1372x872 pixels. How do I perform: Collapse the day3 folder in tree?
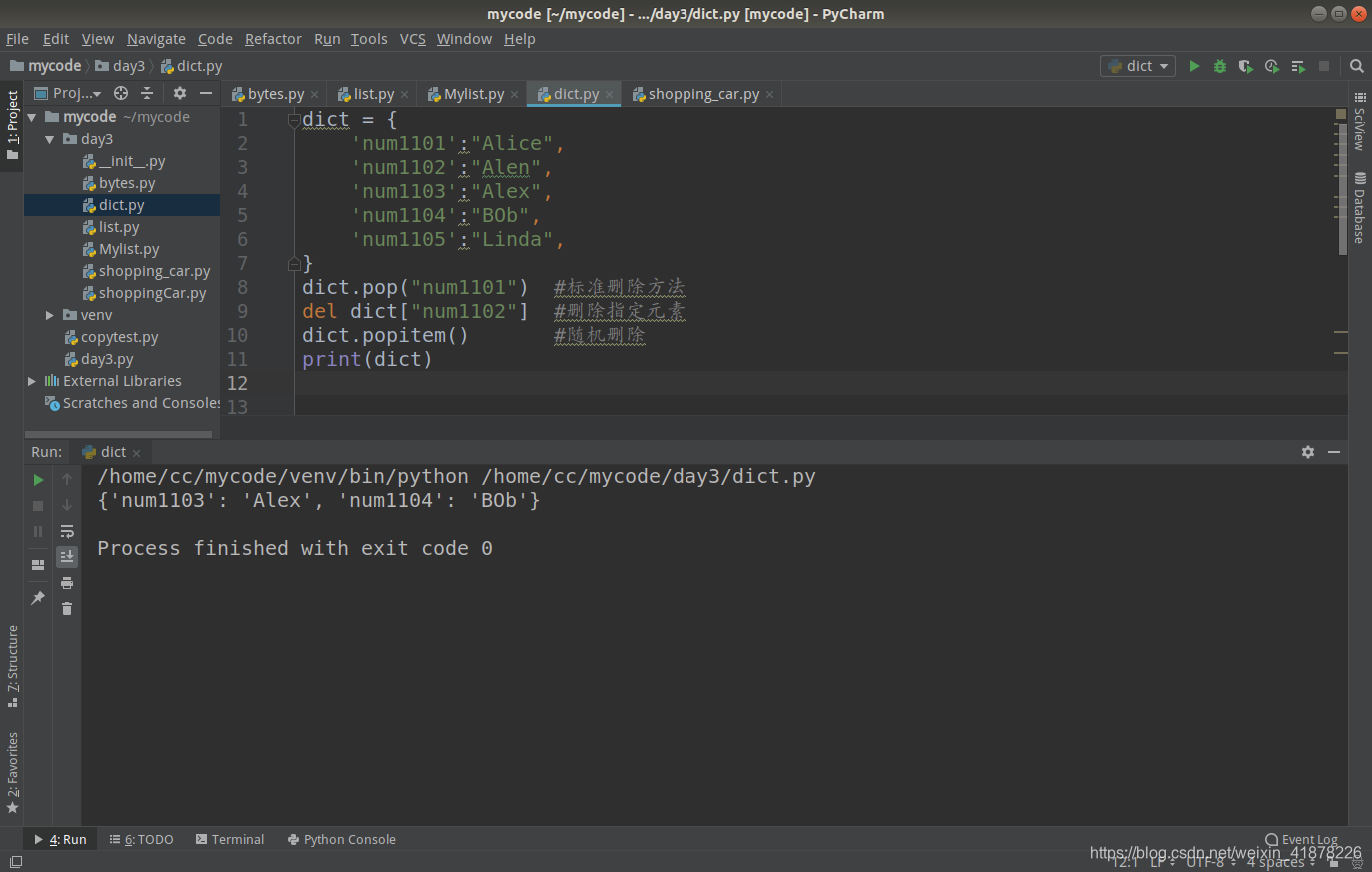click(x=50, y=139)
